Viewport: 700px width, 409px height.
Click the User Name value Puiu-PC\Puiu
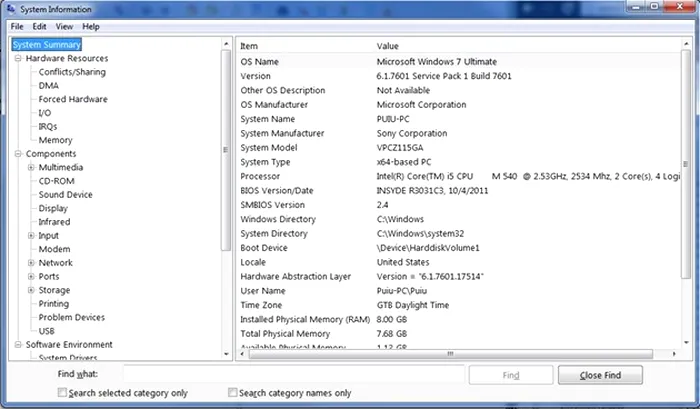click(402, 291)
